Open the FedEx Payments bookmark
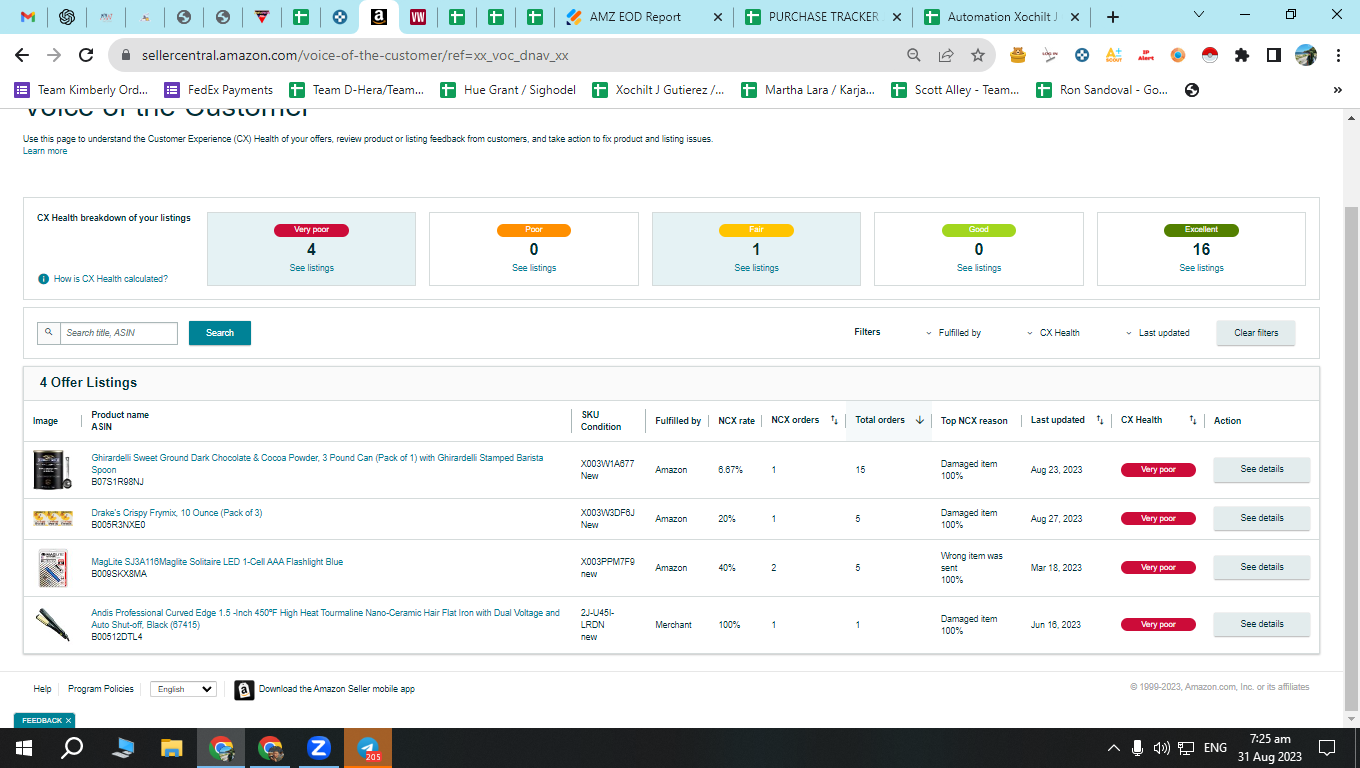 pos(219,90)
